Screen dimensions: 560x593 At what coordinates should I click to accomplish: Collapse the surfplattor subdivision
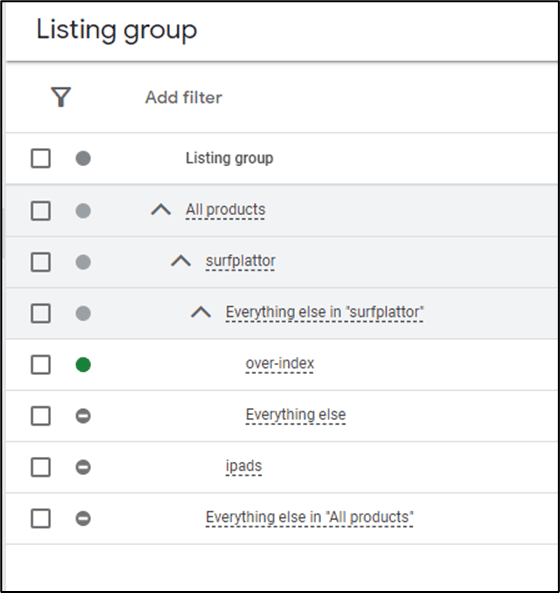click(181, 261)
